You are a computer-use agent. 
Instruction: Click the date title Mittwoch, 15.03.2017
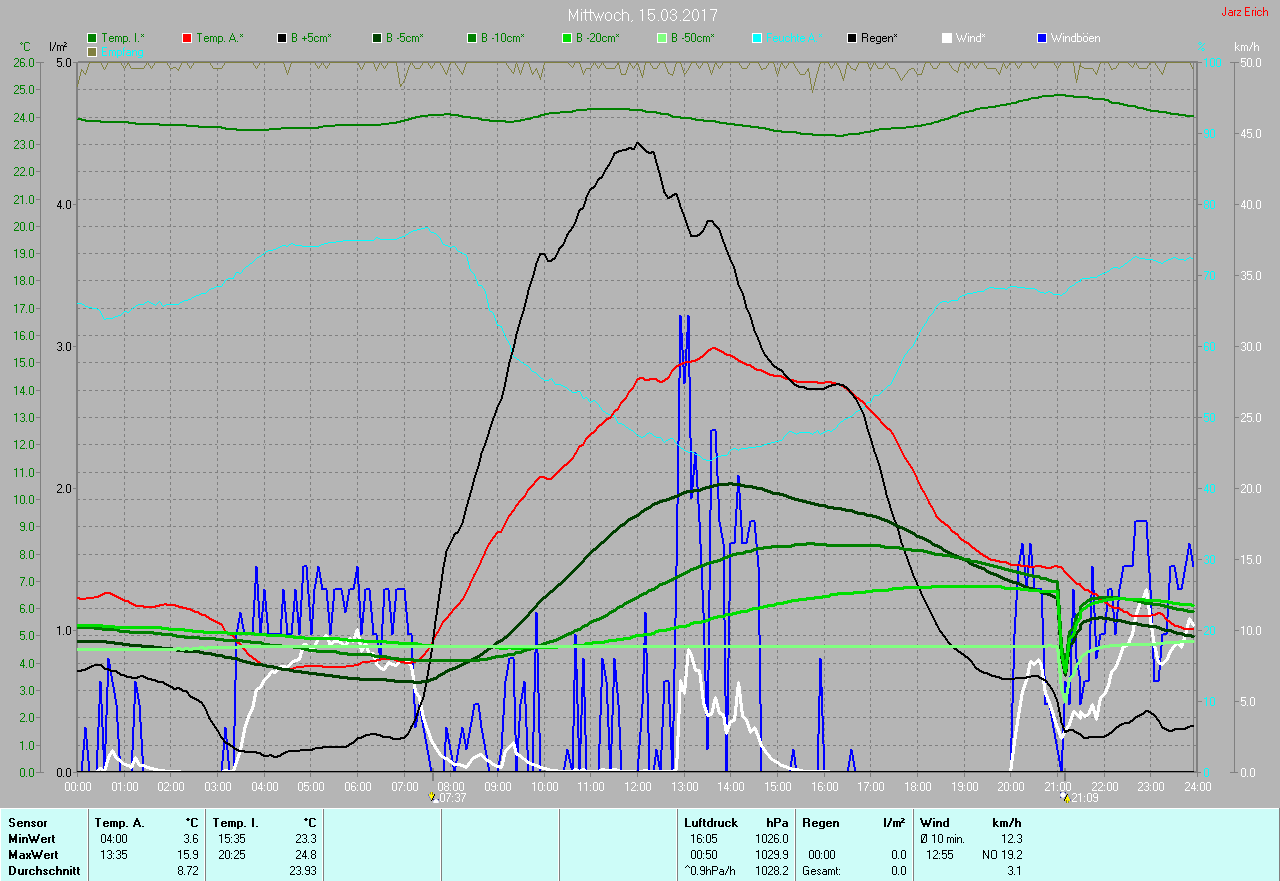[x=642, y=15]
